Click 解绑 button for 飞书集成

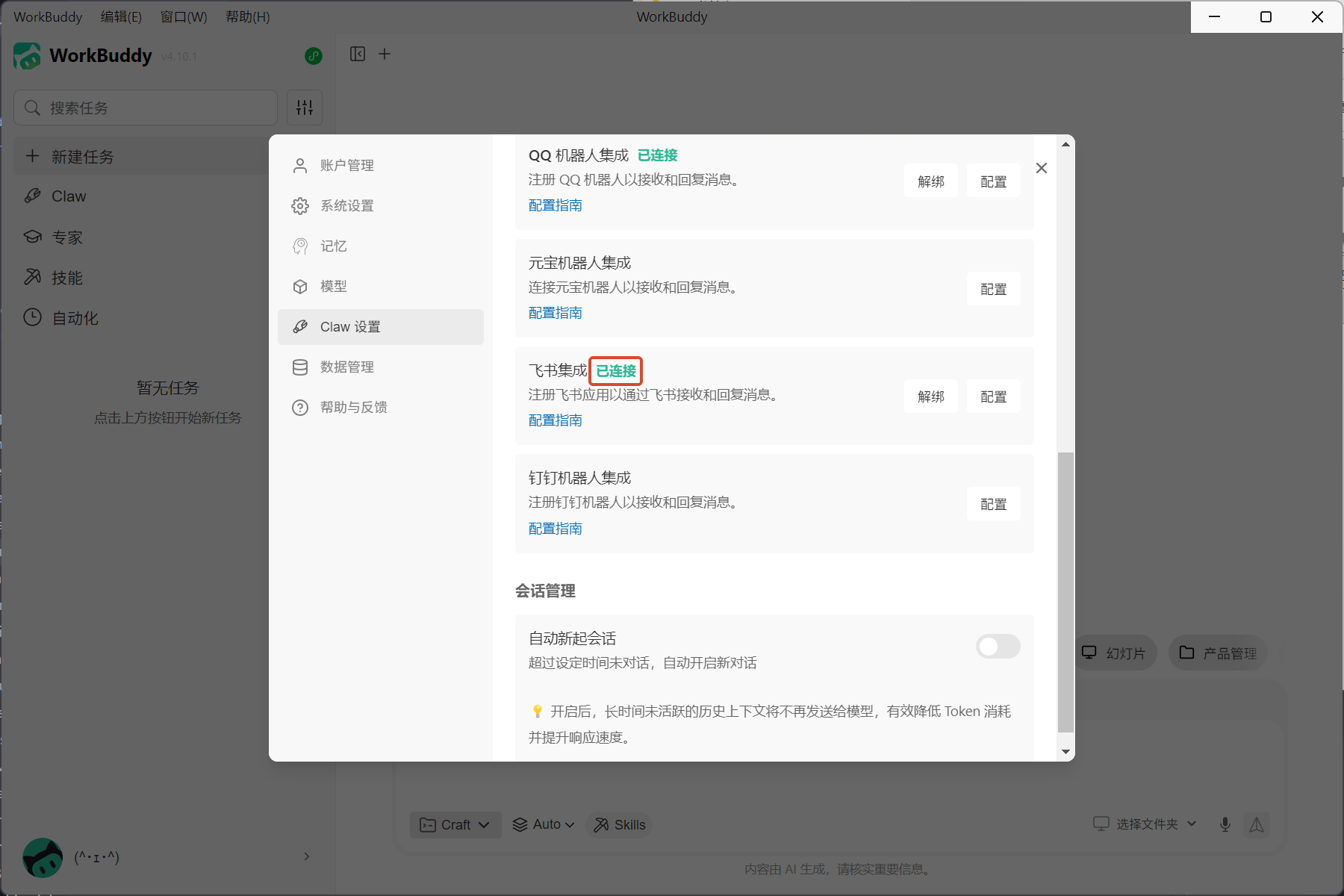[x=931, y=396]
